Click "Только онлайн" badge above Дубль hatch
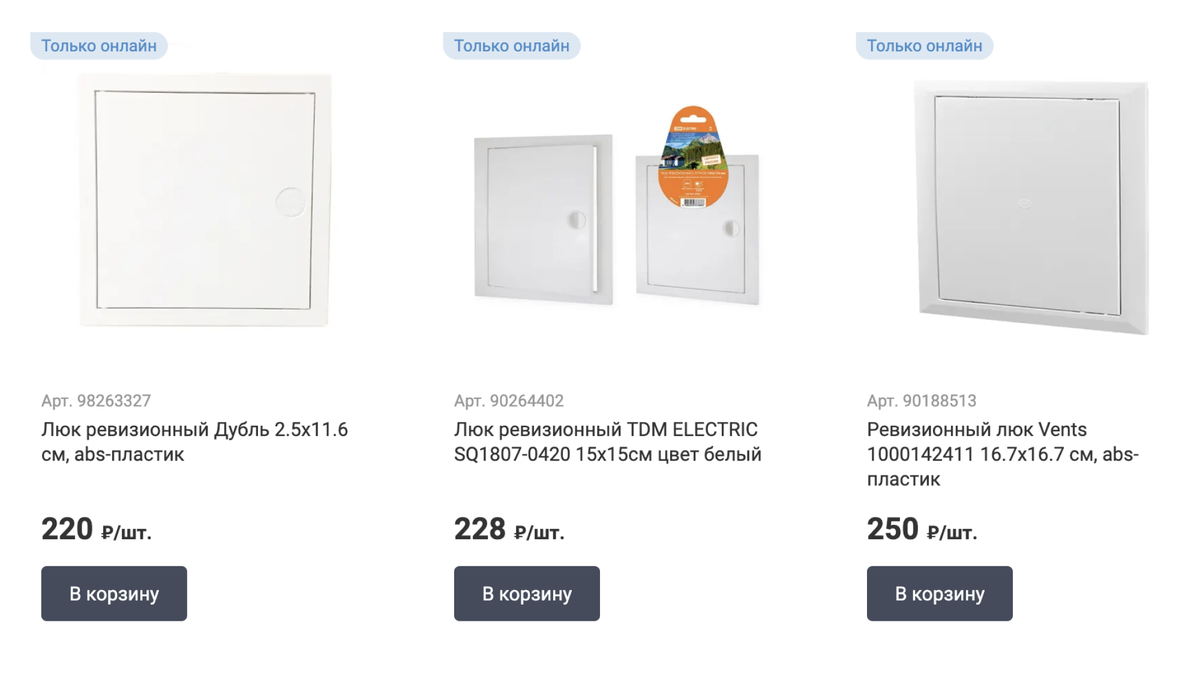 pyautogui.click(x=99, y=46)
